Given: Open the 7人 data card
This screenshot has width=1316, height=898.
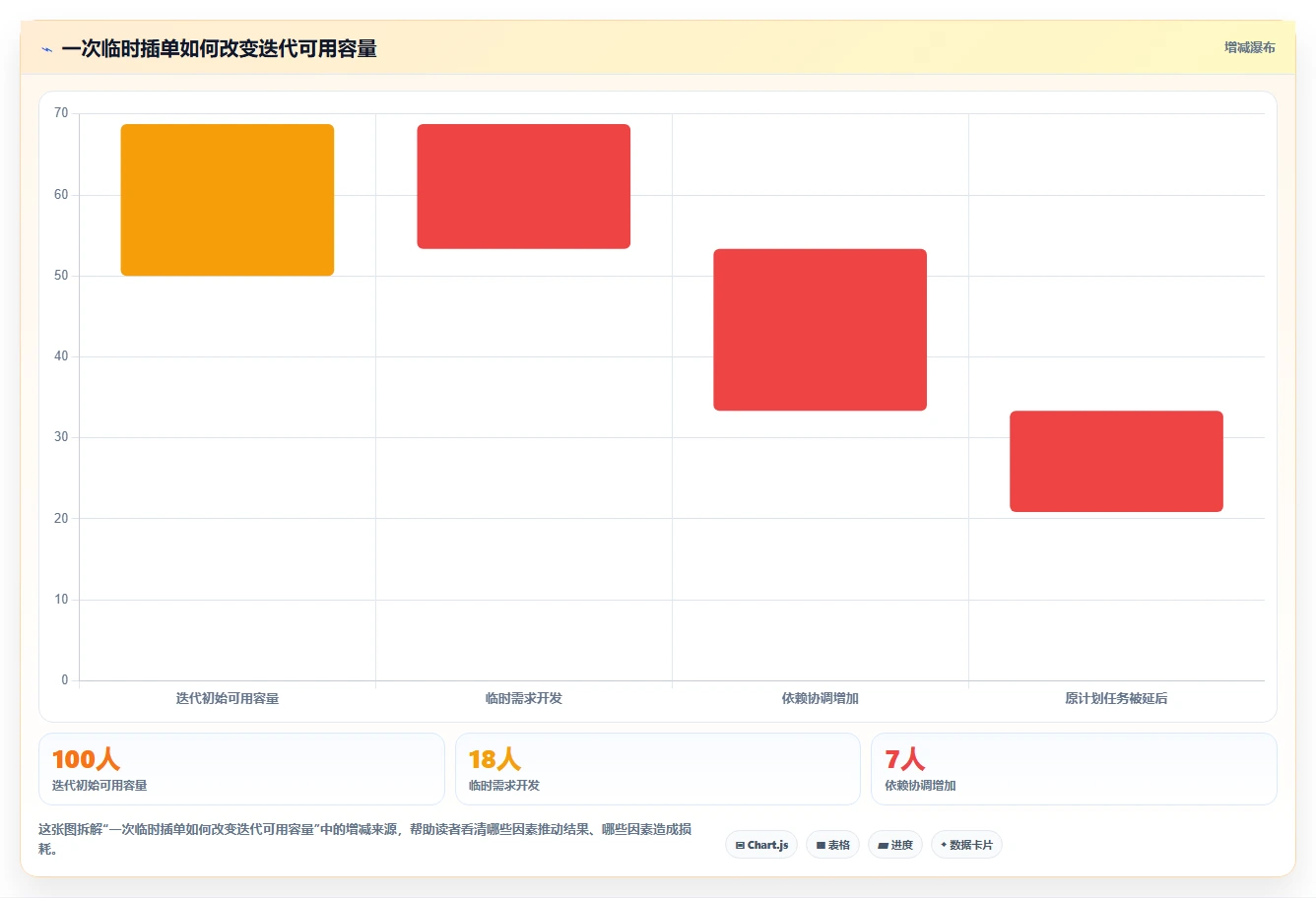Looking at the screenshot, I should [x=1074, y=769].
